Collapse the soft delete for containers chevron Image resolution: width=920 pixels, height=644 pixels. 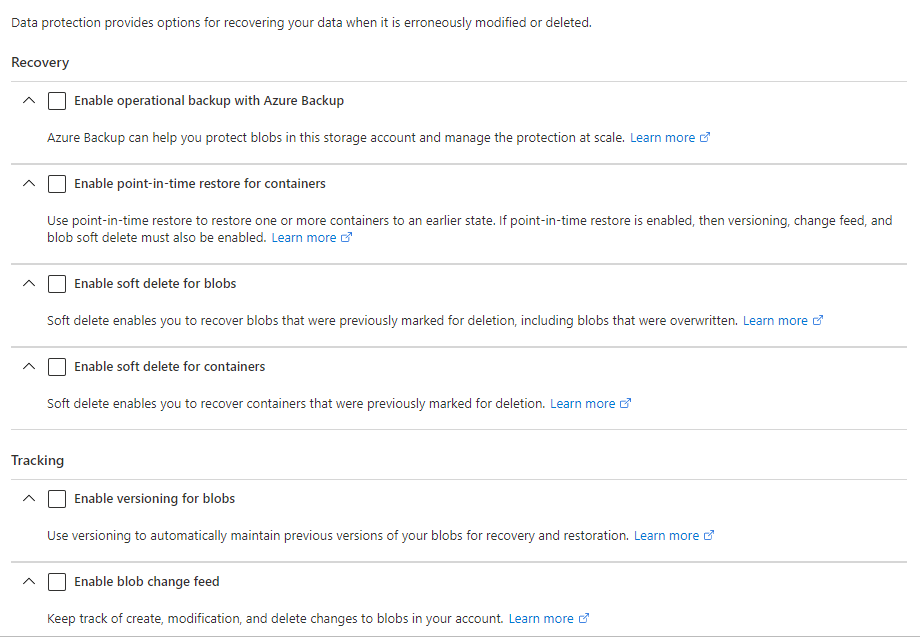coord(28,367)
